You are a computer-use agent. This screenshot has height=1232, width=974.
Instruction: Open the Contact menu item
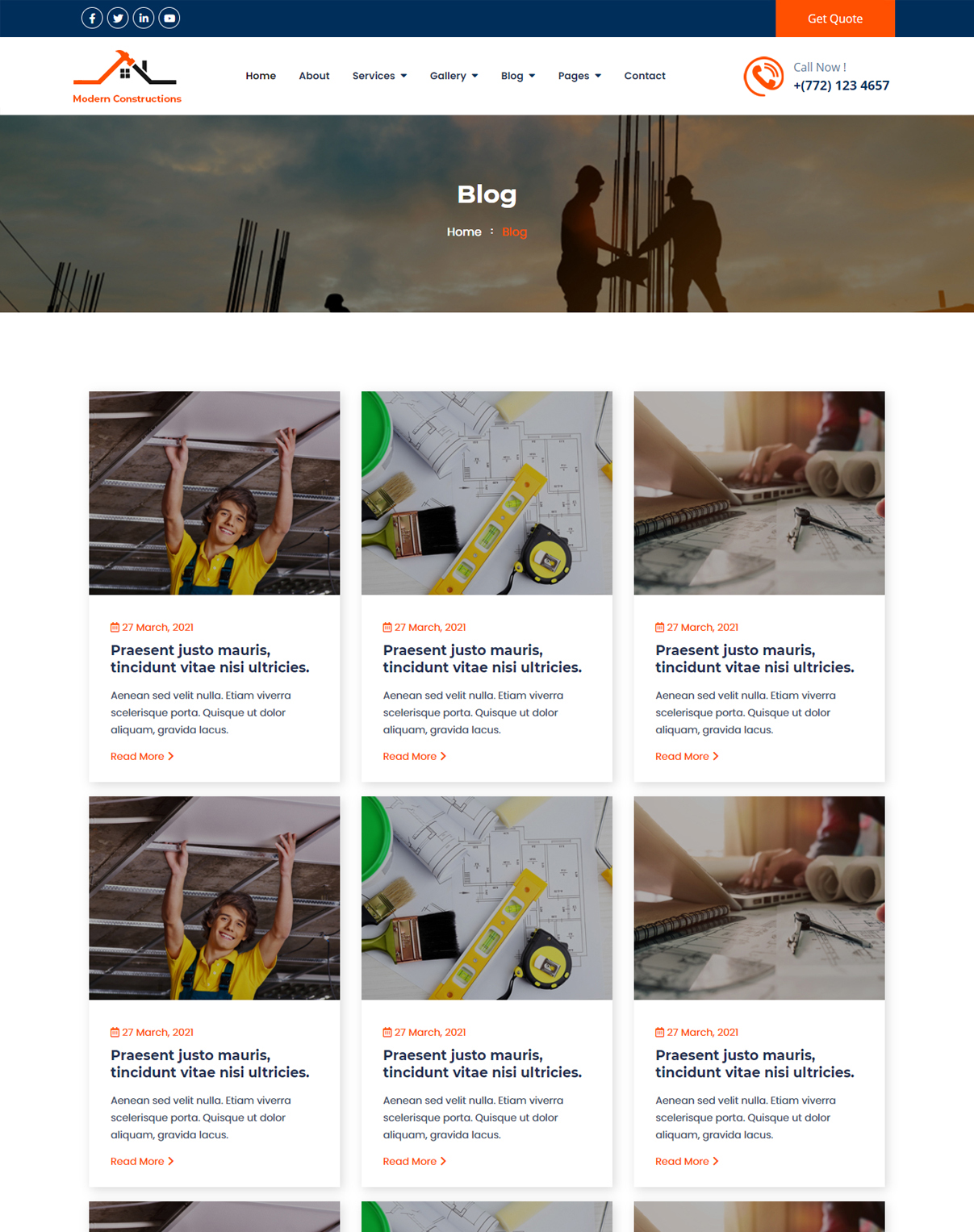click(645, 76)
